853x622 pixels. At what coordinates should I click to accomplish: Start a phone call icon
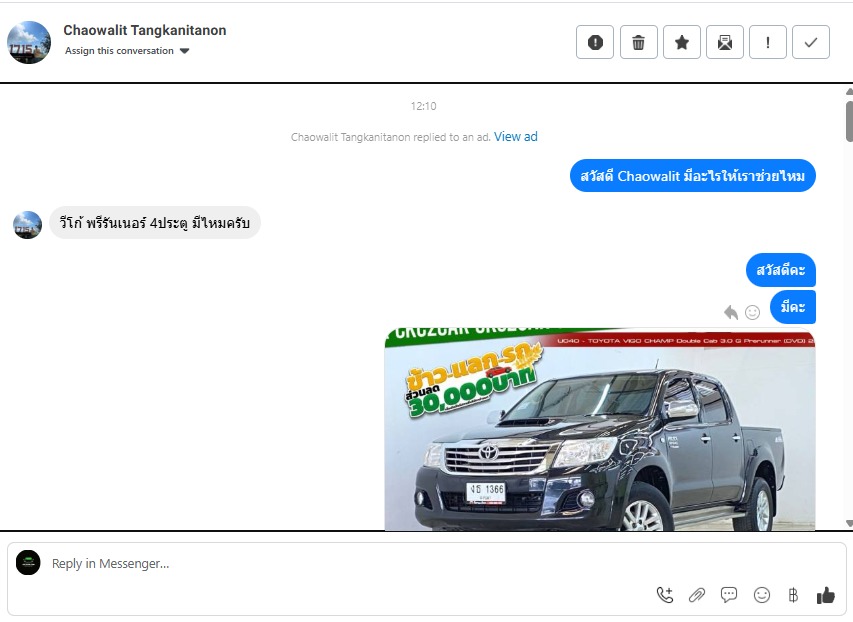[665, 595]
